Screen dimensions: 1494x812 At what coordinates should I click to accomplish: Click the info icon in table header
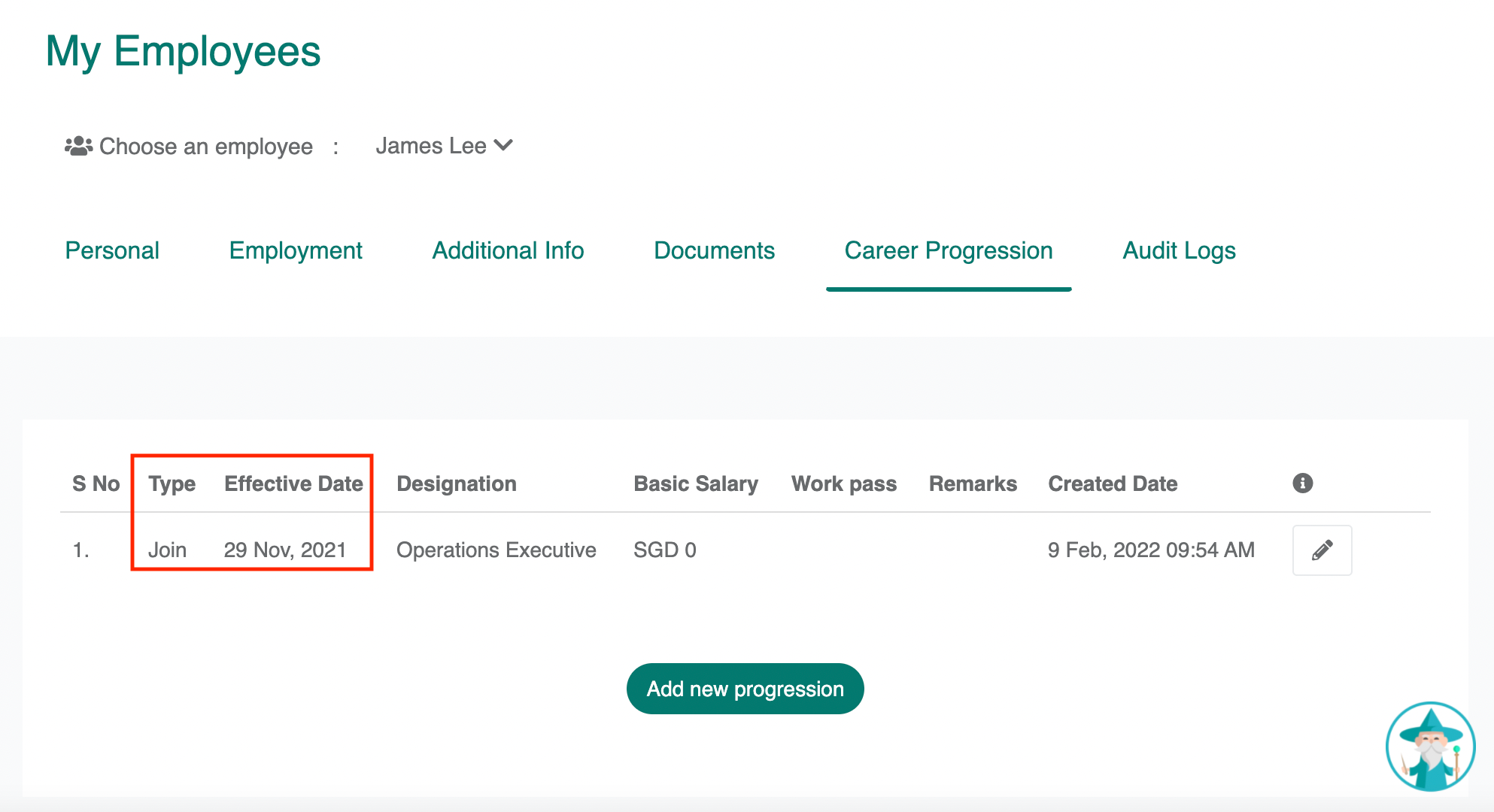[1302, 483]
